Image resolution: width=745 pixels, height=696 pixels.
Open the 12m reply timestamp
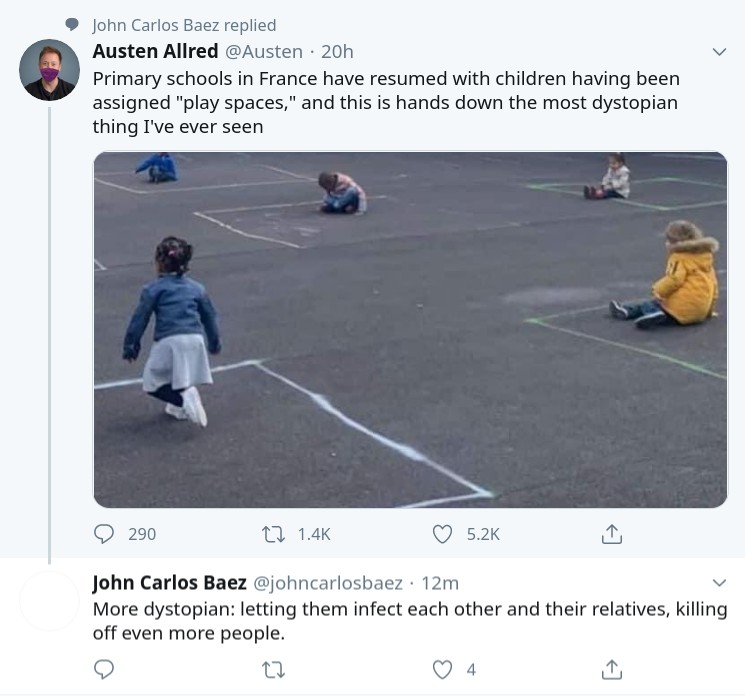tap(440, 582)
